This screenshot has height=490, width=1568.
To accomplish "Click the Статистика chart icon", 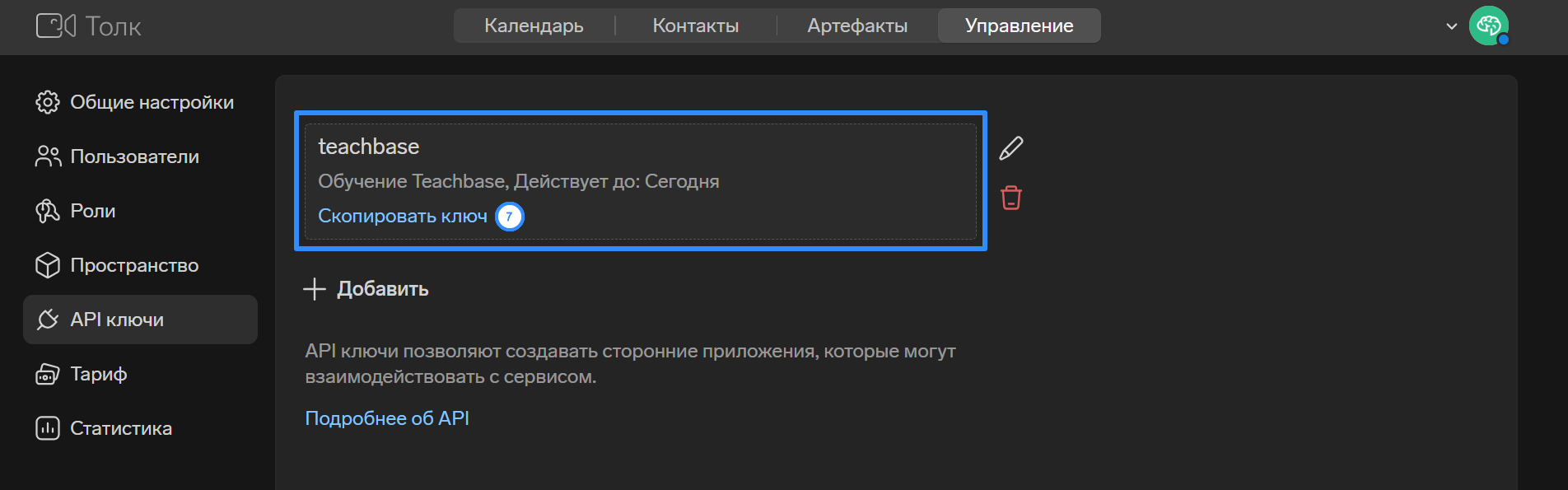I will 48,428.
